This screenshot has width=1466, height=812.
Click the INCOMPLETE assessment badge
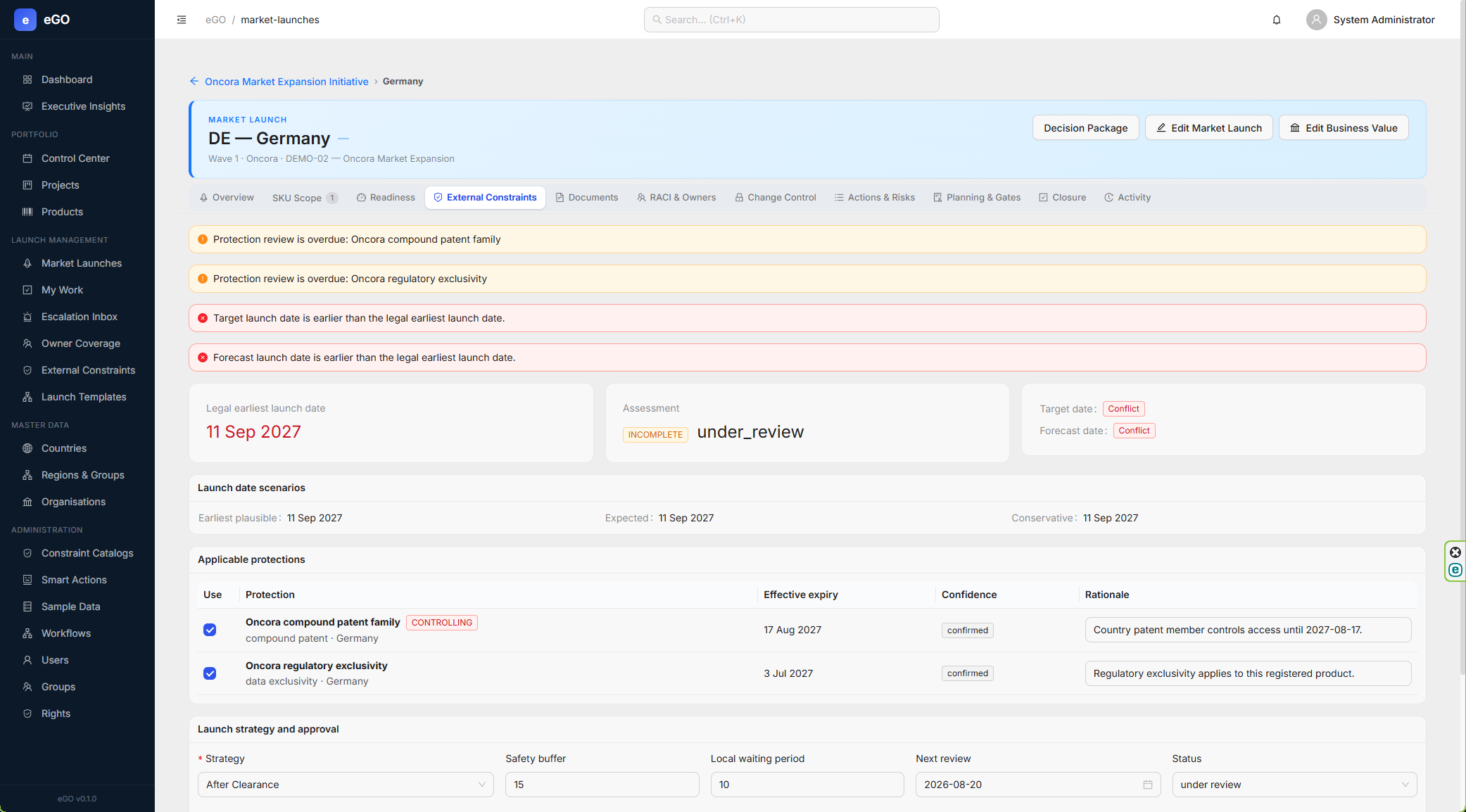(x=655, y=435)
